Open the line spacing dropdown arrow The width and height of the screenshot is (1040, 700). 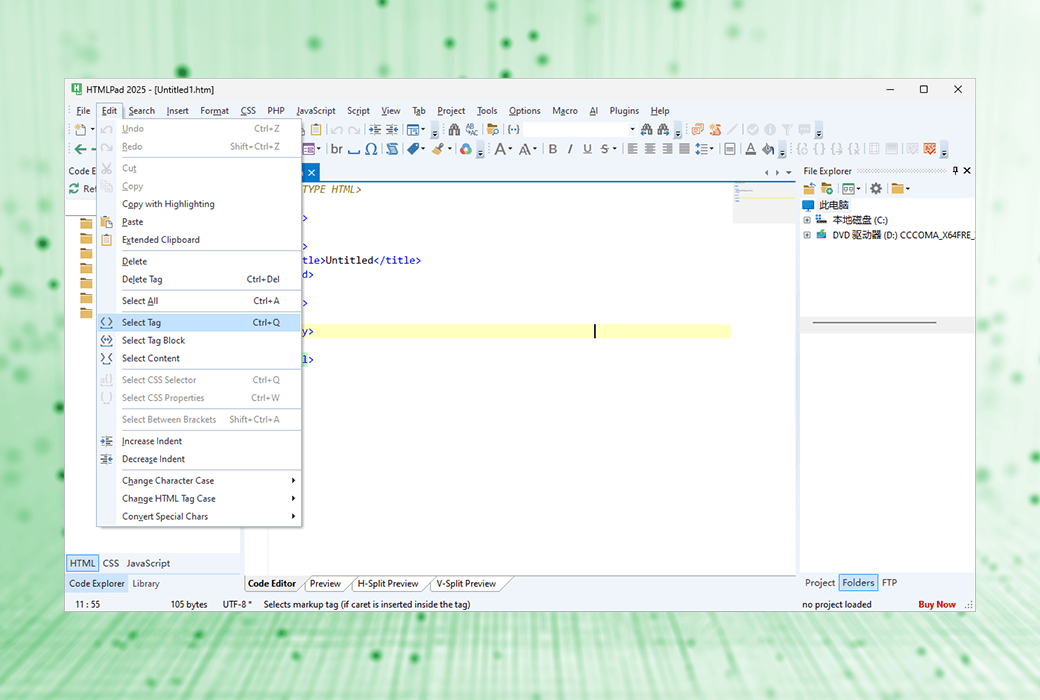(x=712, y=149)
